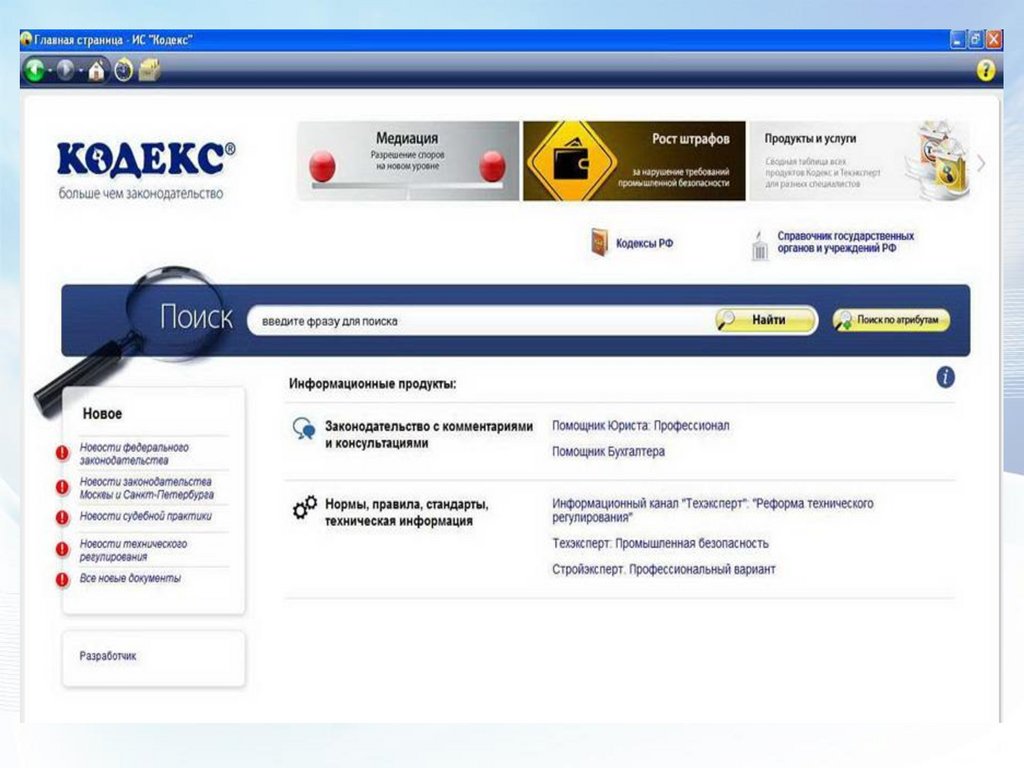Minimize the Кодекс window
1024x768 pixels.
957,40
